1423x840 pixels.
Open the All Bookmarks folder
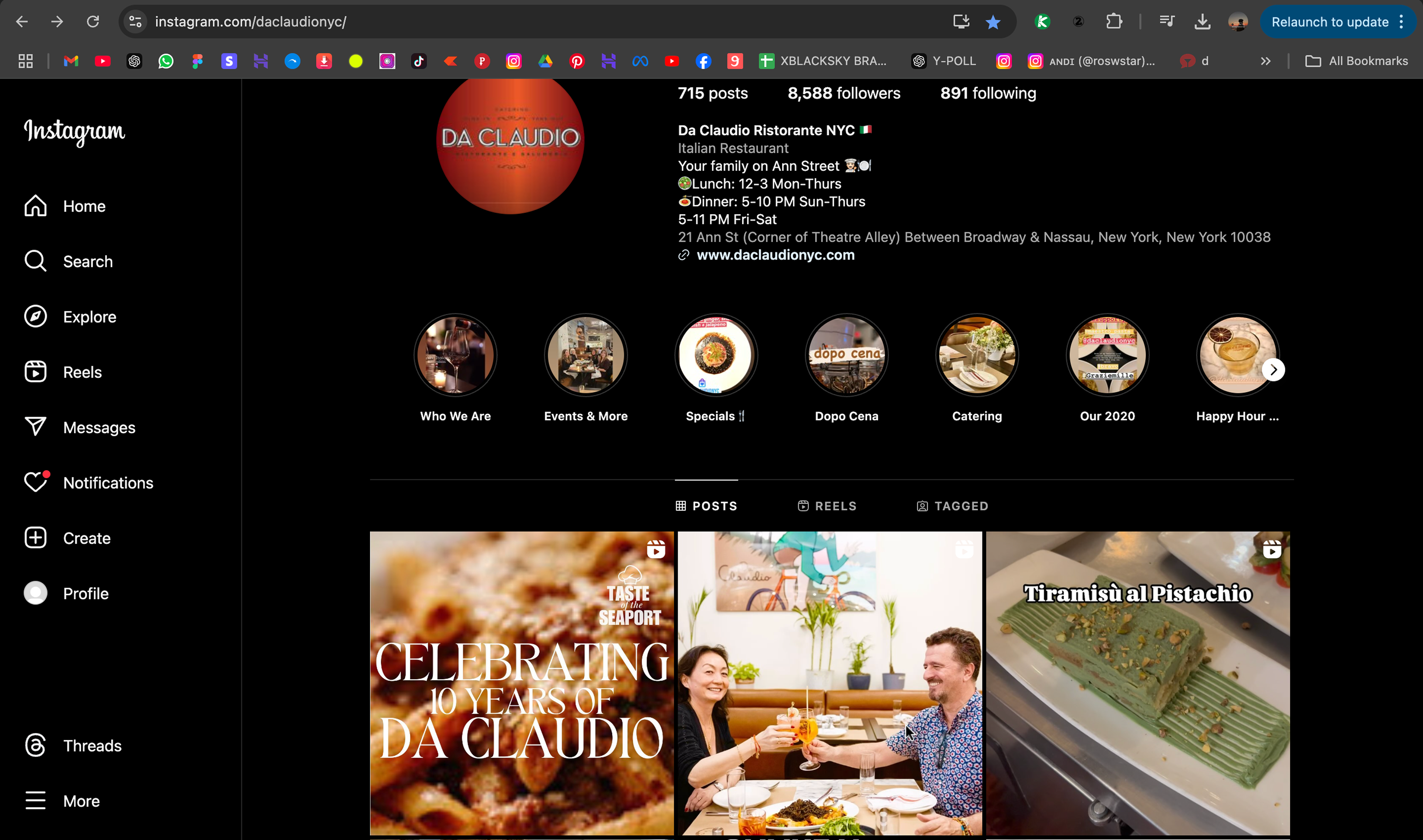pos(1356,61)
